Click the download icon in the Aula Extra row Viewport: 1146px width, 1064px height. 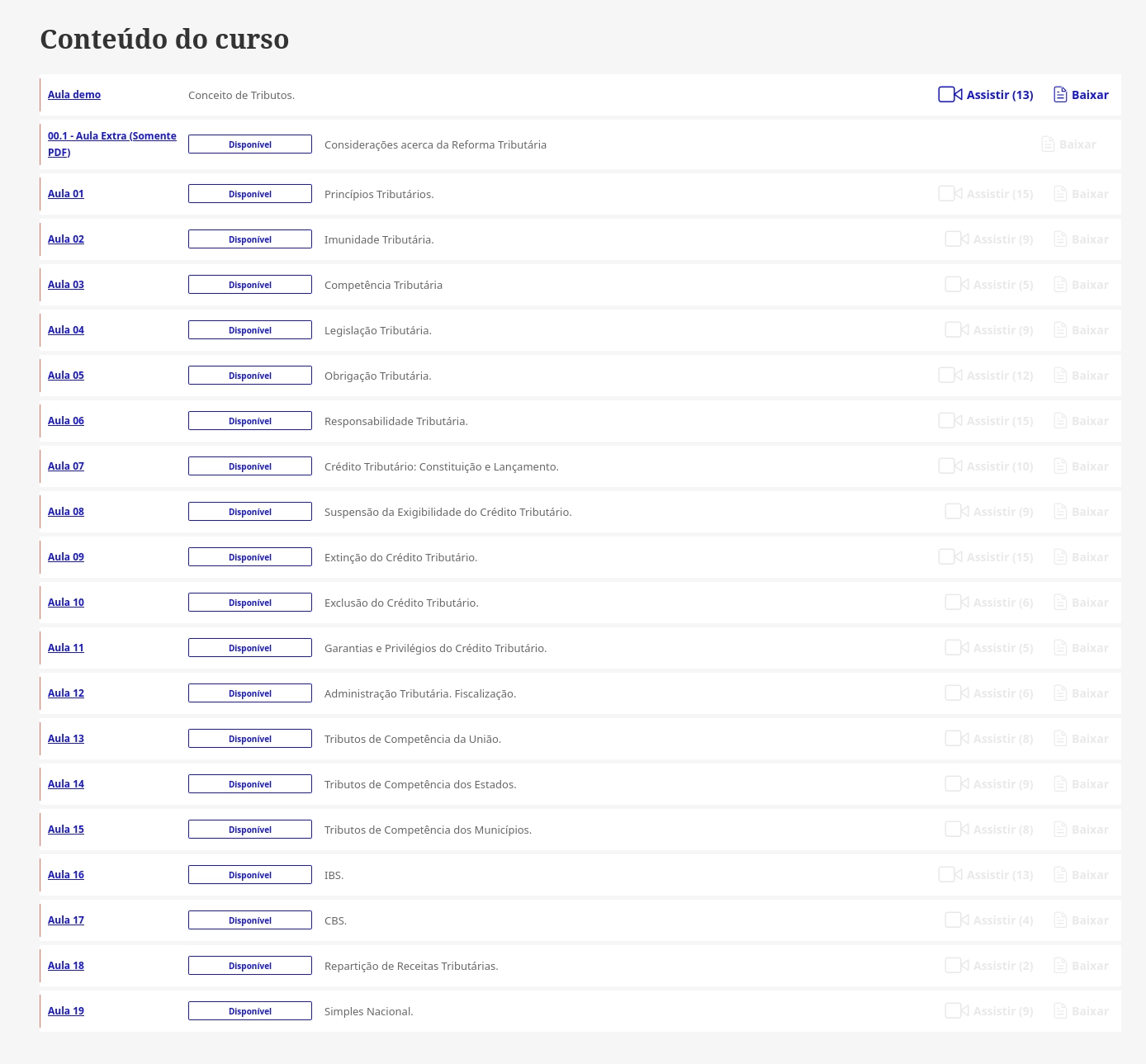pyautogui.click(x=1048, y=144)
